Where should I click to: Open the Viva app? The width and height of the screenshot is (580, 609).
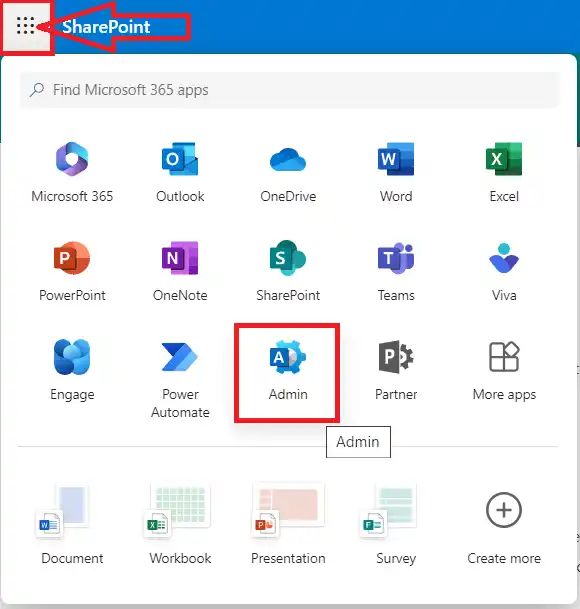(x=504, y=272)
